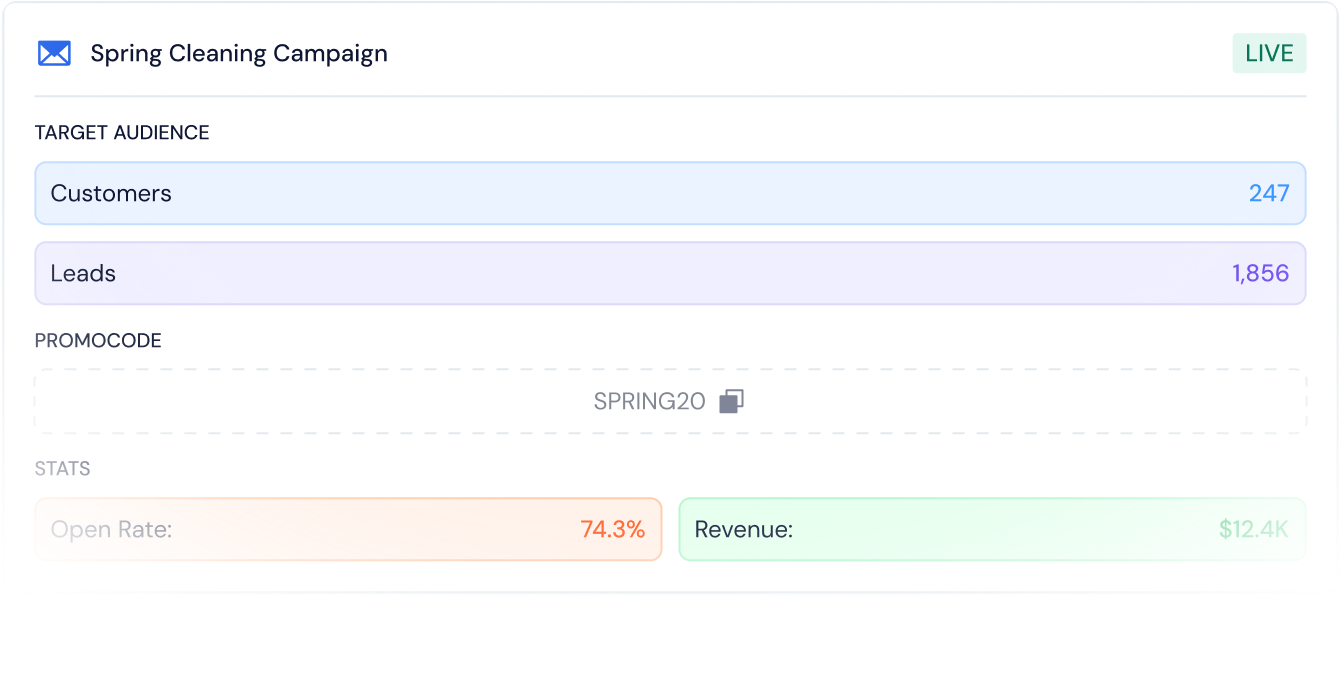1341x694 pixels.
Task: Copy the SPRING20 promo code icon
Action: click(732, 401)
